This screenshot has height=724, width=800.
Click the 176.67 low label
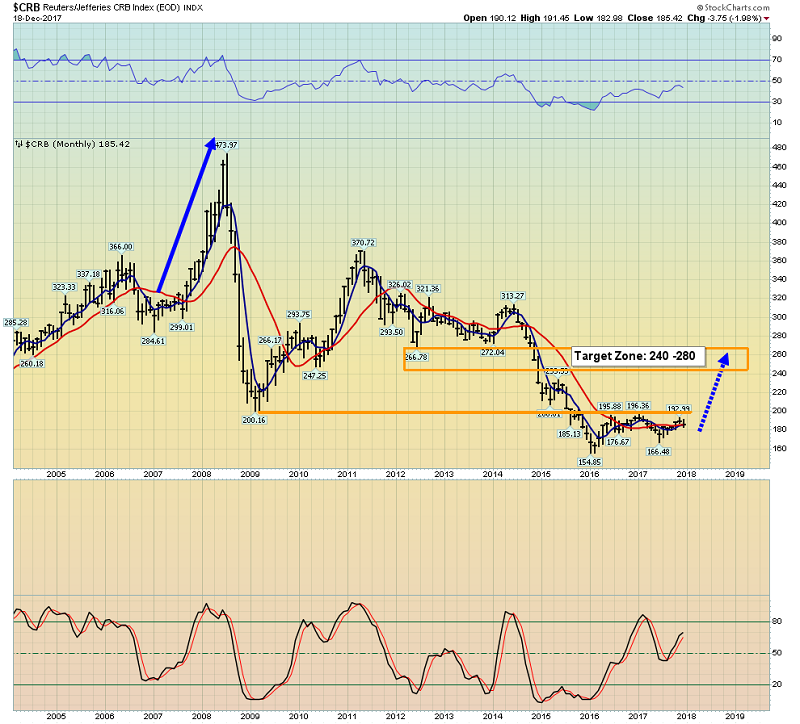[x=618, y=442]
